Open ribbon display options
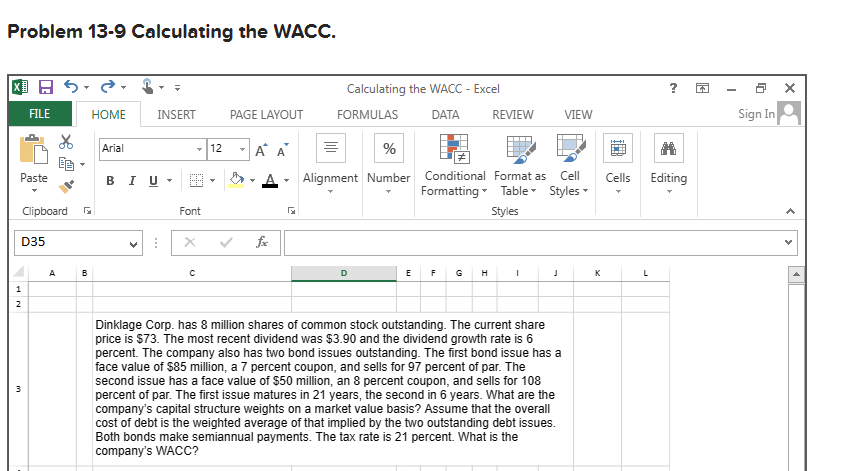The width and height of the screenshot is (851, 471). pyautogui.click(x=702, y=88)
